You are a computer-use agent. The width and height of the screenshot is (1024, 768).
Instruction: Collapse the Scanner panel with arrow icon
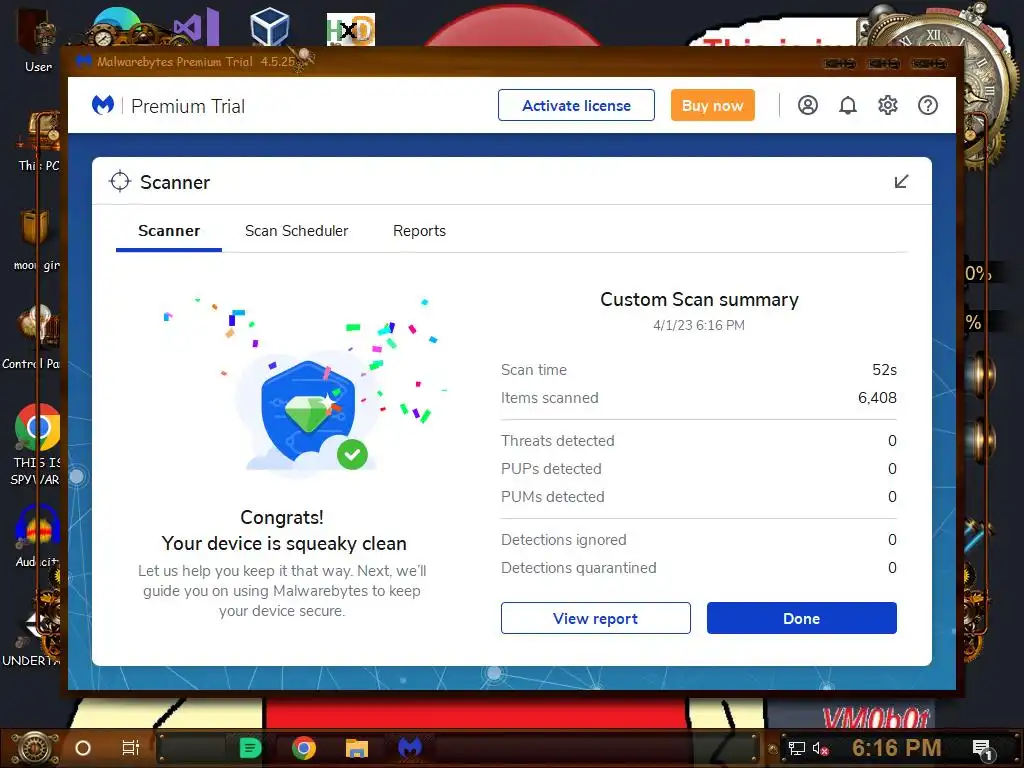pos(901,182)
